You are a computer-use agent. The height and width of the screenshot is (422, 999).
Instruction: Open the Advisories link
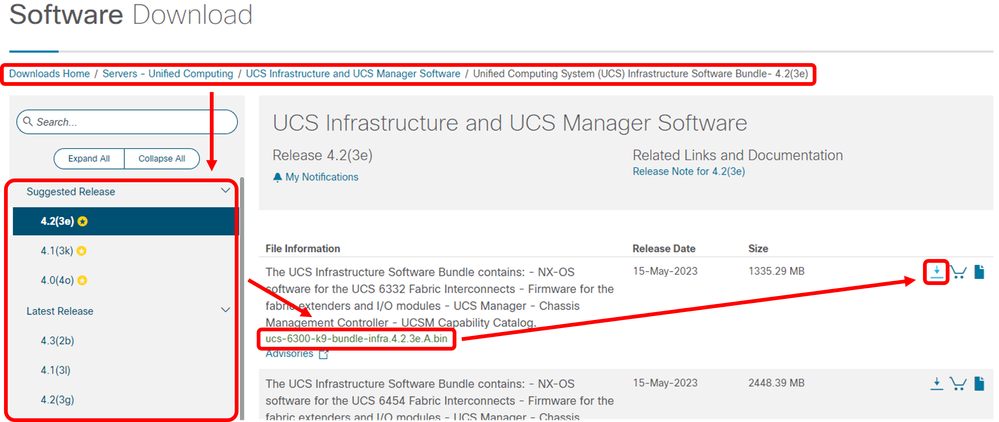click(x=289, y=354)
